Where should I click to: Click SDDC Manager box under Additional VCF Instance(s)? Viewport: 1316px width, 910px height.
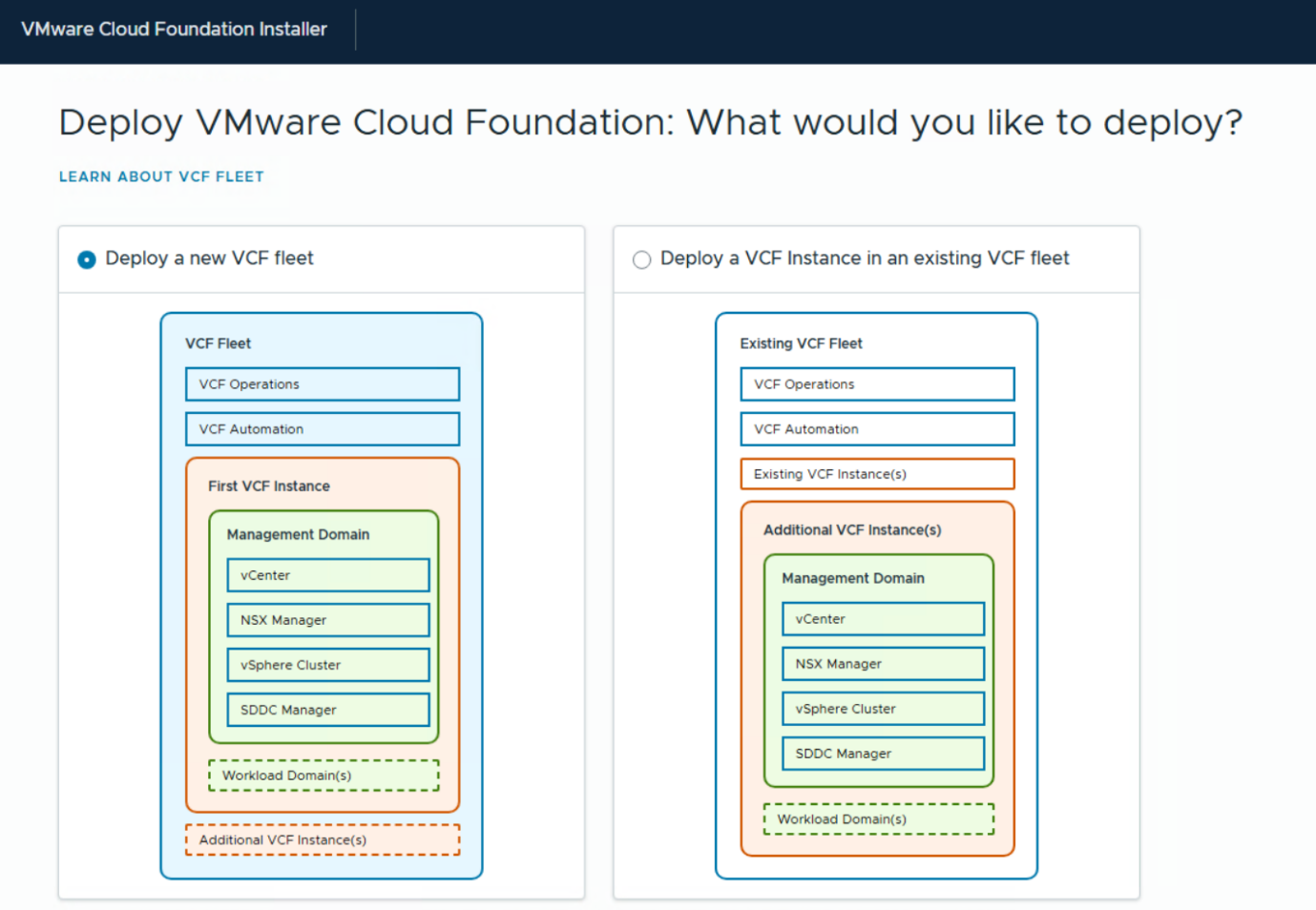883,754
